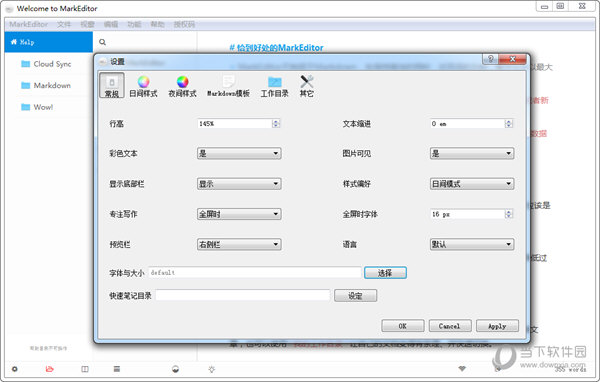Image resolution: width=600 pixels, height=382 pixels.
Task: Confirm settings with OK button
Action: [403, 326]
